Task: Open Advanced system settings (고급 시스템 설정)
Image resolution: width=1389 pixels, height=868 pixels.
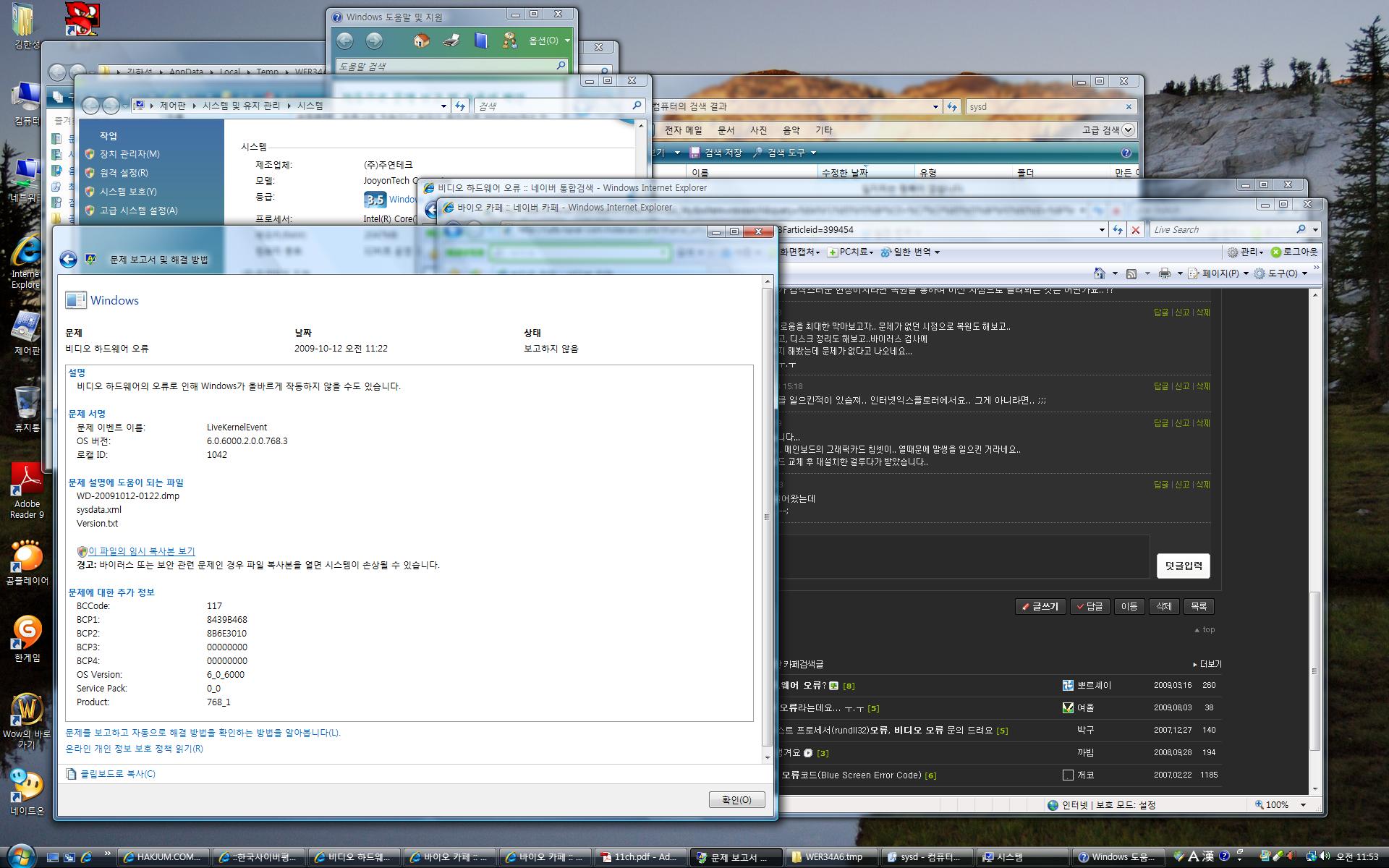Action: tap(138, 210)
